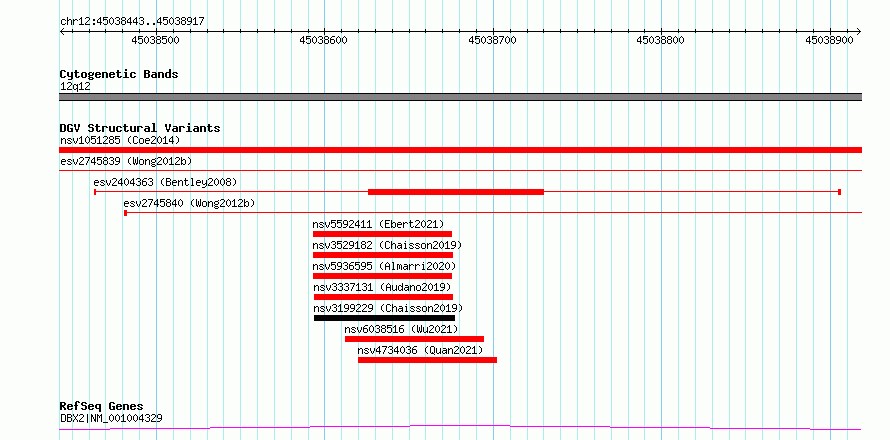Click the right arrowhead of the ruler
Viewport: 890px width, 440px height.
859,31
